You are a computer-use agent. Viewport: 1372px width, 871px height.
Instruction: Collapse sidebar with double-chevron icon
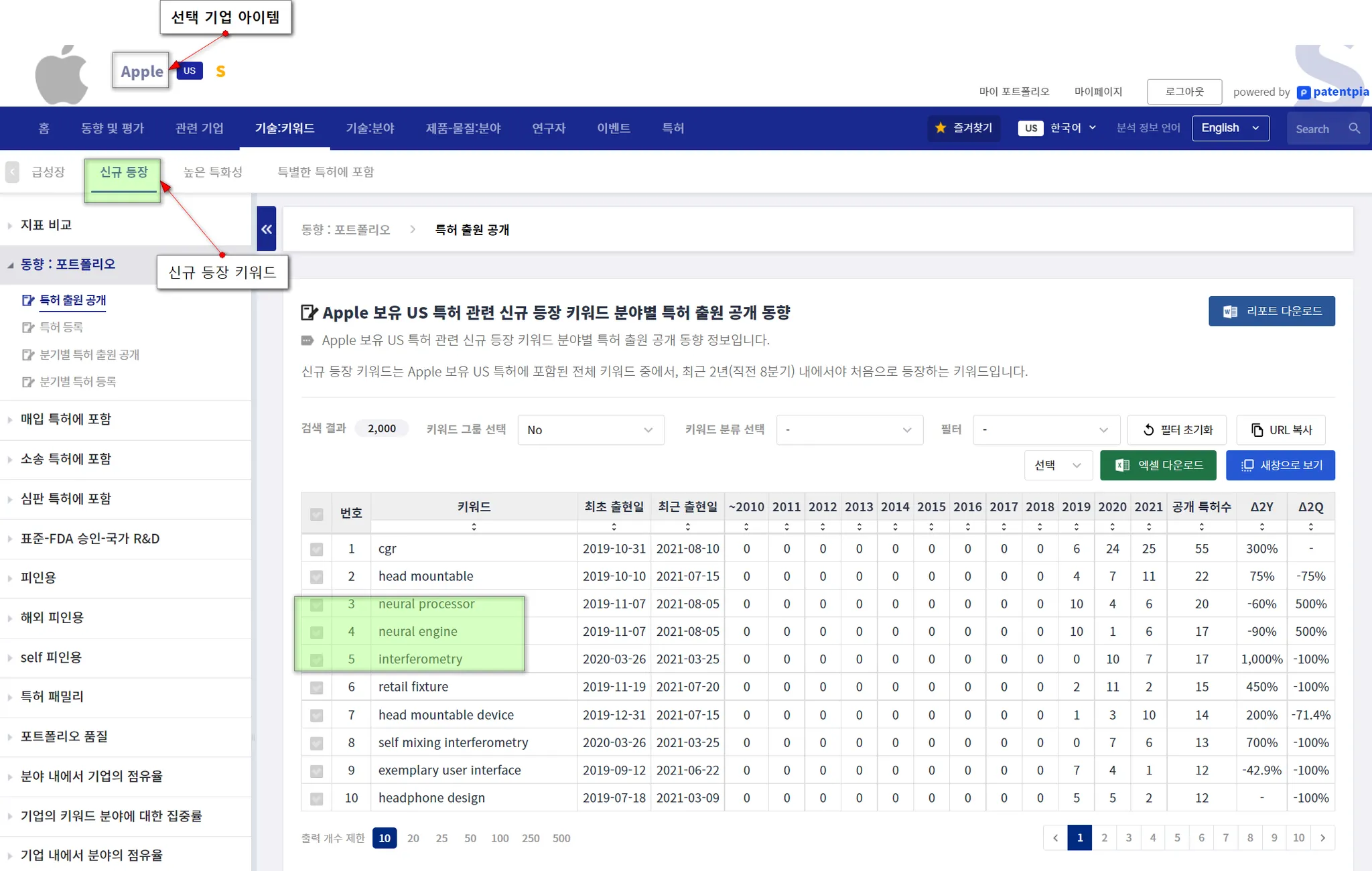pyautogui.click(x=267, y=229)
